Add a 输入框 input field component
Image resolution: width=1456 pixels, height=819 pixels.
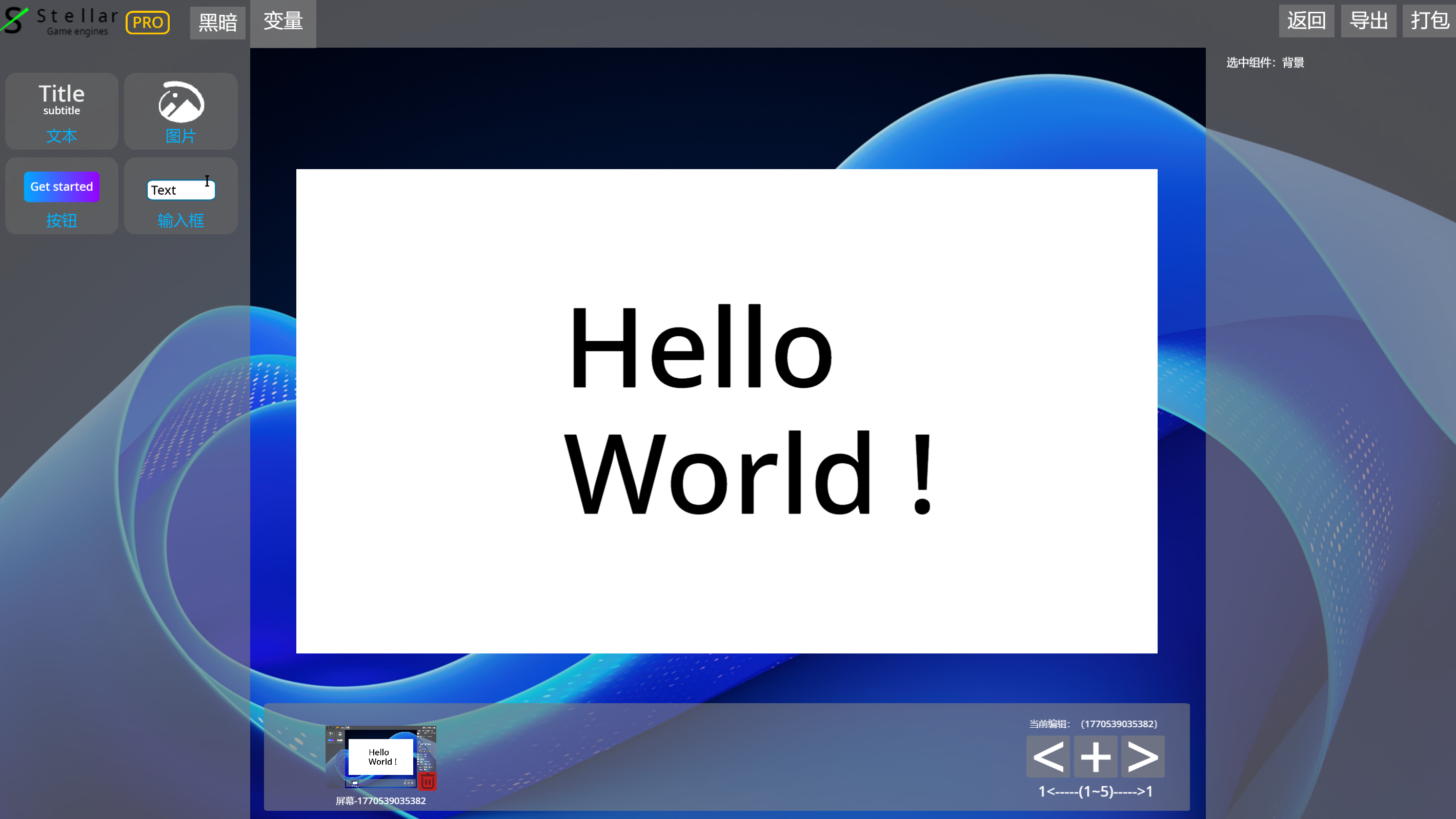[x=181, y=196]
